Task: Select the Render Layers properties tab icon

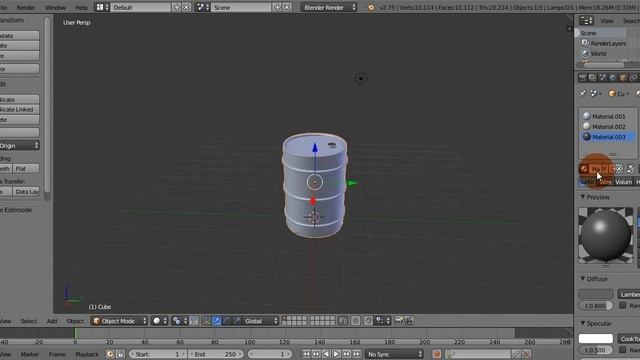Action: point(592,78)
